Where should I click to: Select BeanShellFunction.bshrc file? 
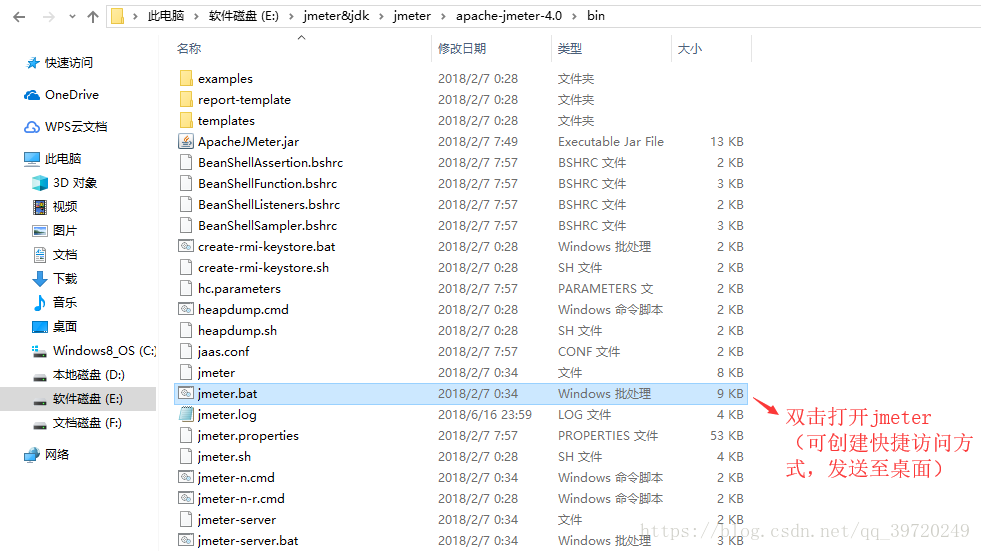tap(267, 183)
